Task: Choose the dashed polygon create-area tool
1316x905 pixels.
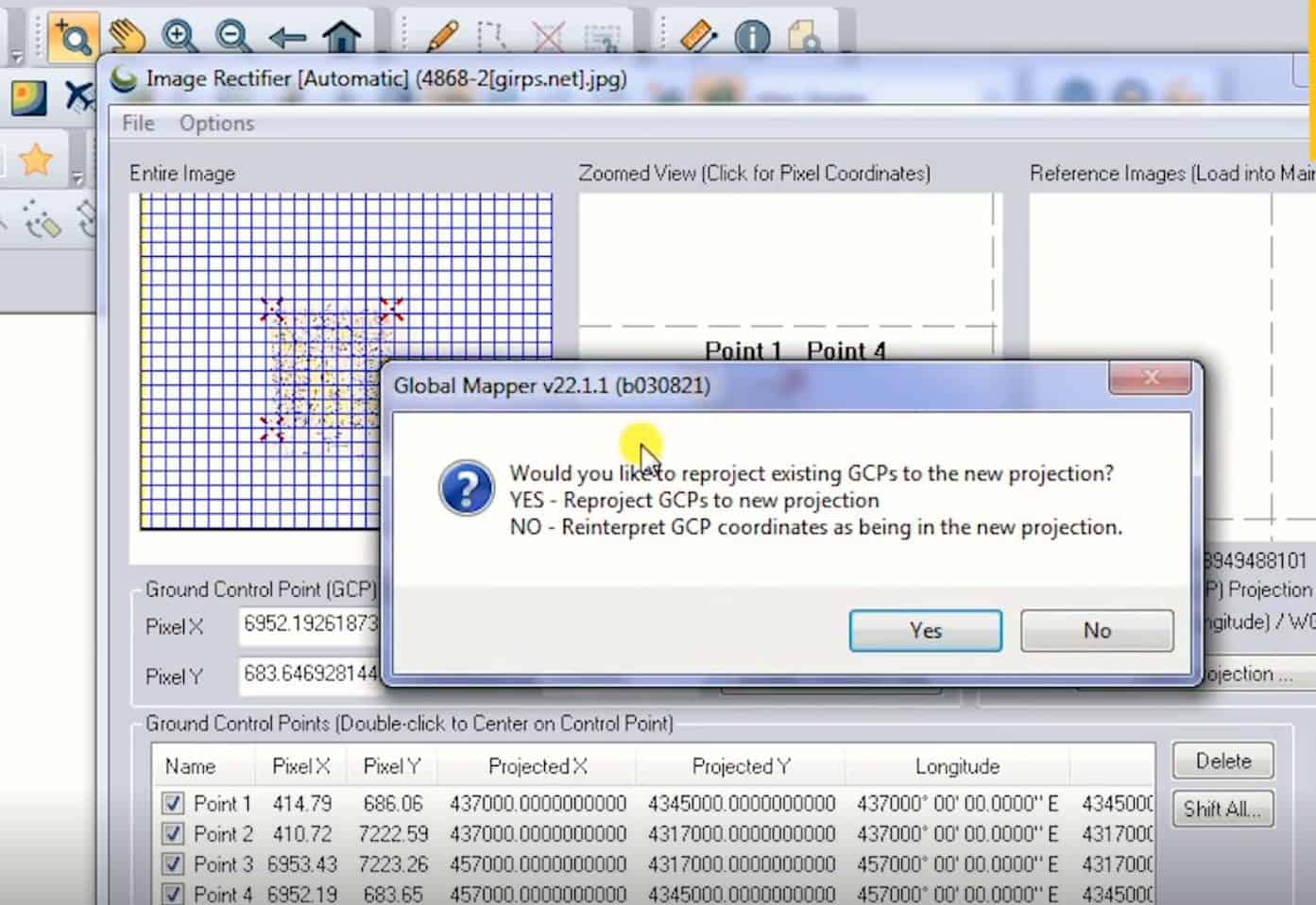Action: click(x=492, y=37)
